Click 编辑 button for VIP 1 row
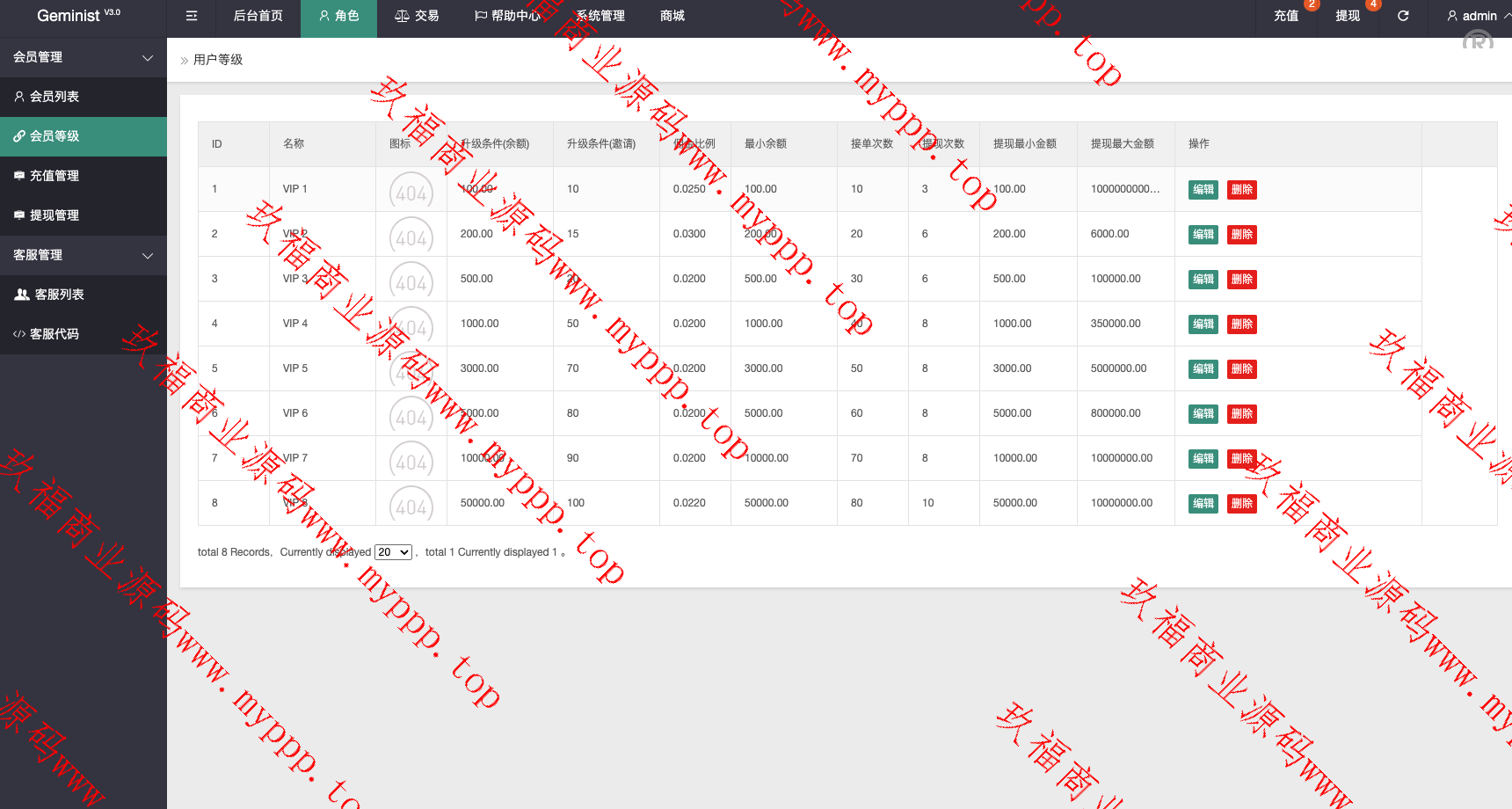The height and width of the screenshot is (809, 1512). [x=1203, y=190]
